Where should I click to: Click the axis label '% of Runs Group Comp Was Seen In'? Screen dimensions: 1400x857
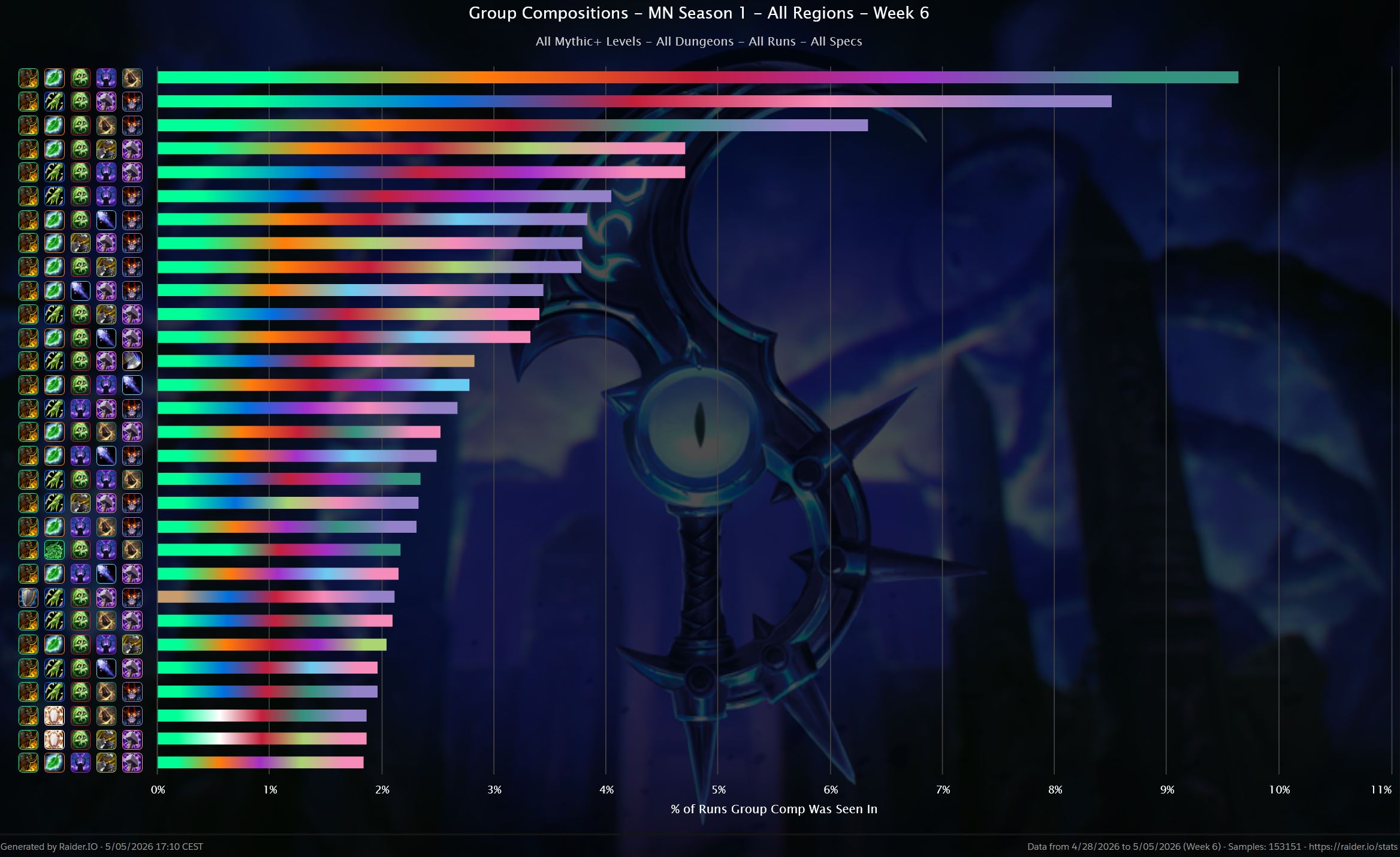click(x=774, y=809)
